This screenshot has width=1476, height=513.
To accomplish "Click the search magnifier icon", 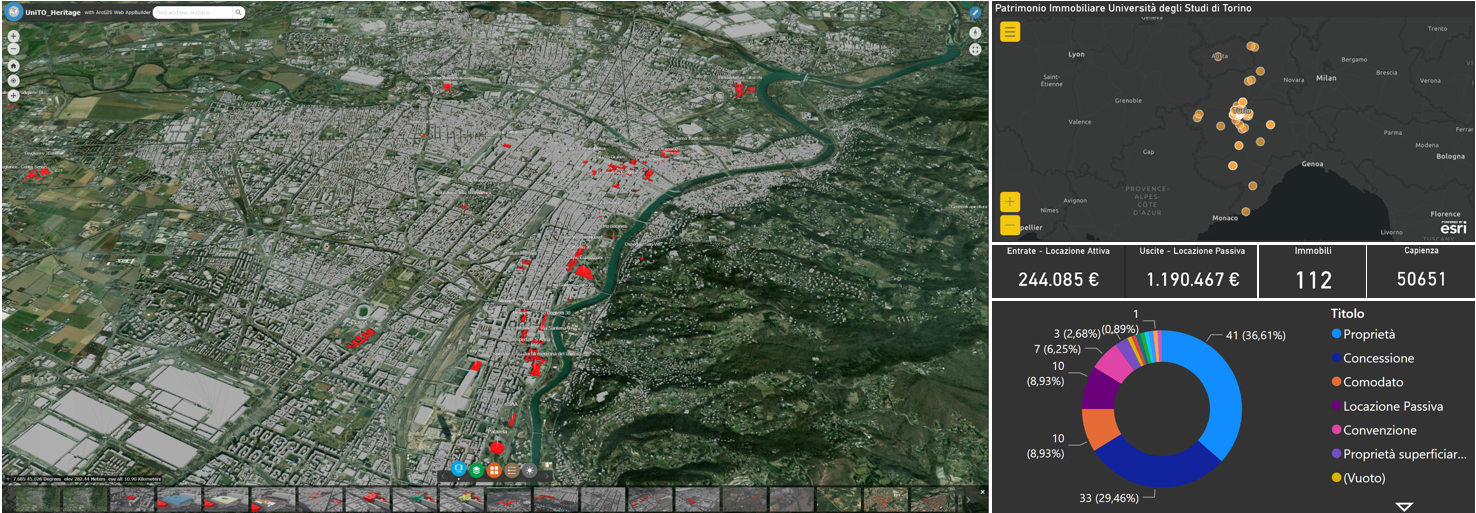I will tap(239, 13).
